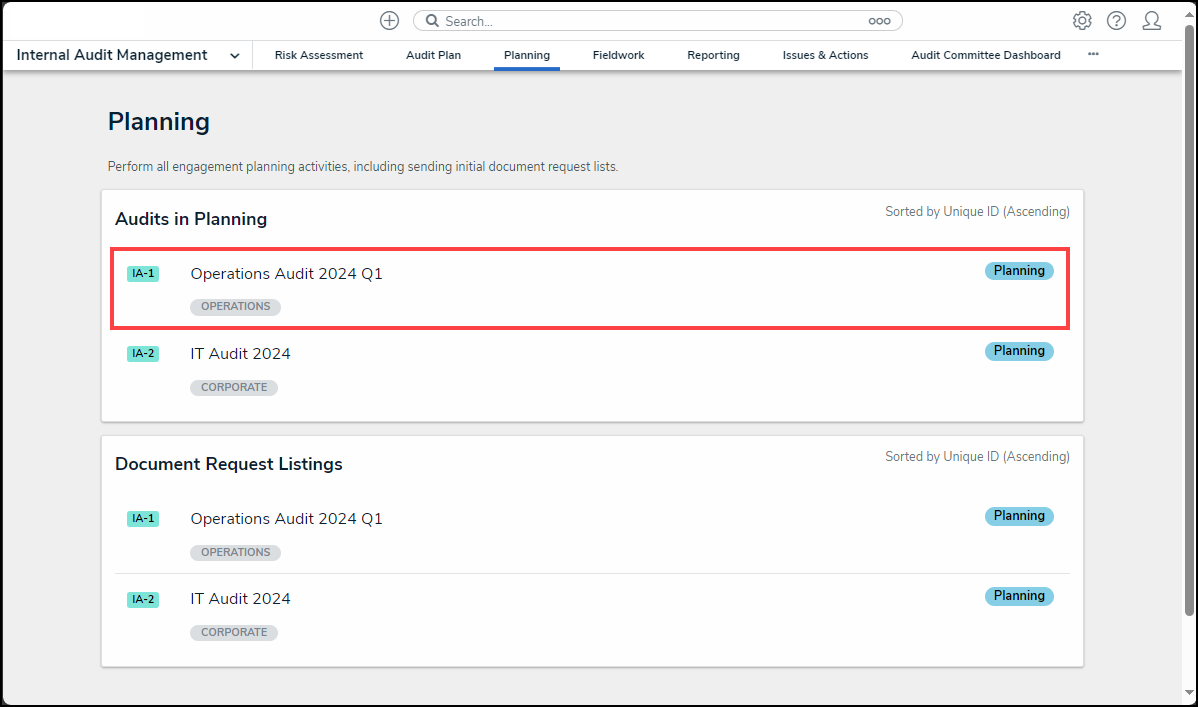The width and height of the screenshot is (1198, 707).
Task: Expand the Internal Audit Management dropdown
Action: point(234,56)
